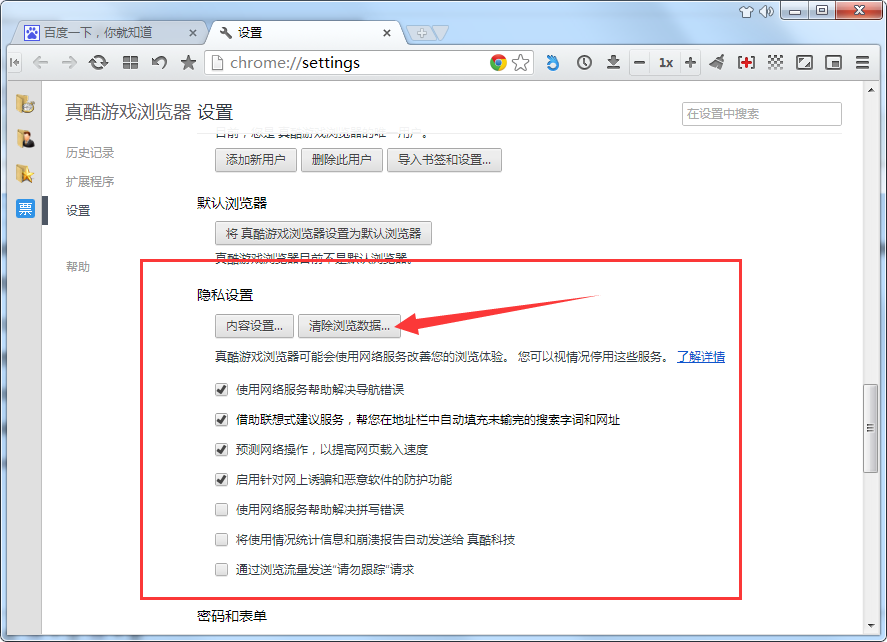
Task: Open the browser hamburger menu
Action: (x=862, y=62)
